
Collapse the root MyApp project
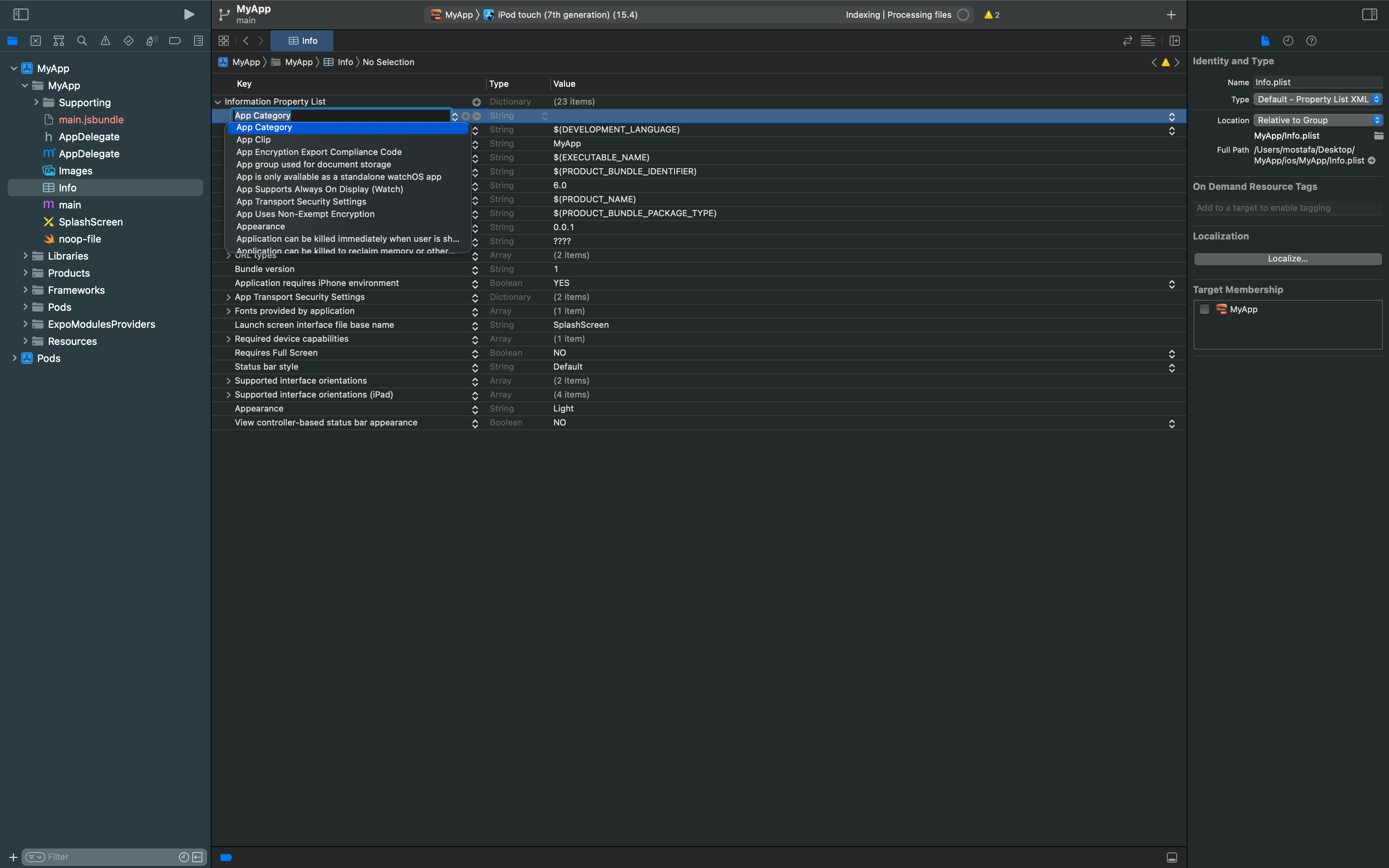click(14, 68)
